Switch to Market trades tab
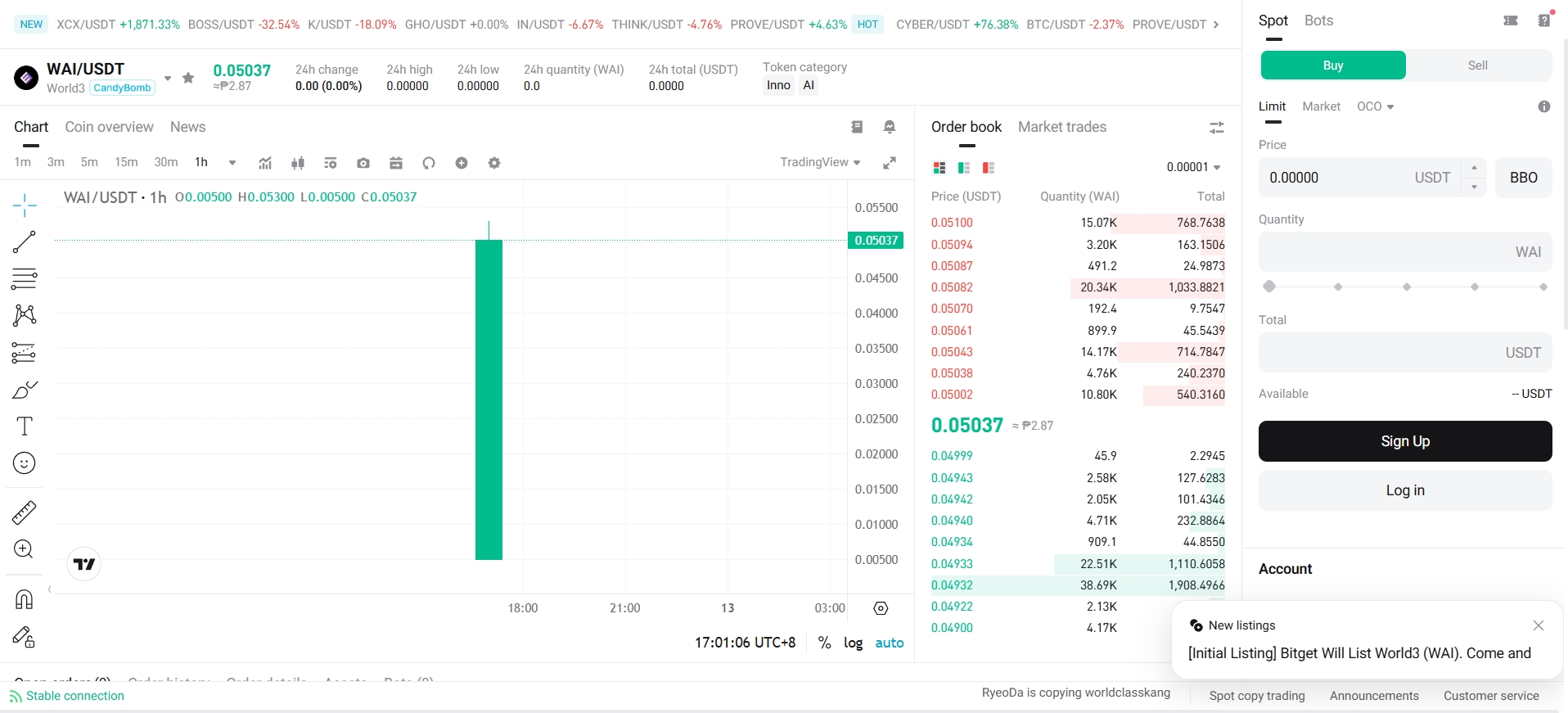Image resolution: width=1568 pixels, height=713 pixels. pos(1061,127)
